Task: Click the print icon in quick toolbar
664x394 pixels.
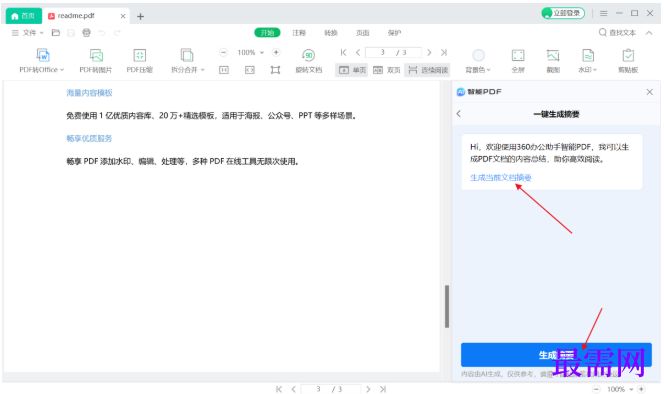Action: (86, 33)
